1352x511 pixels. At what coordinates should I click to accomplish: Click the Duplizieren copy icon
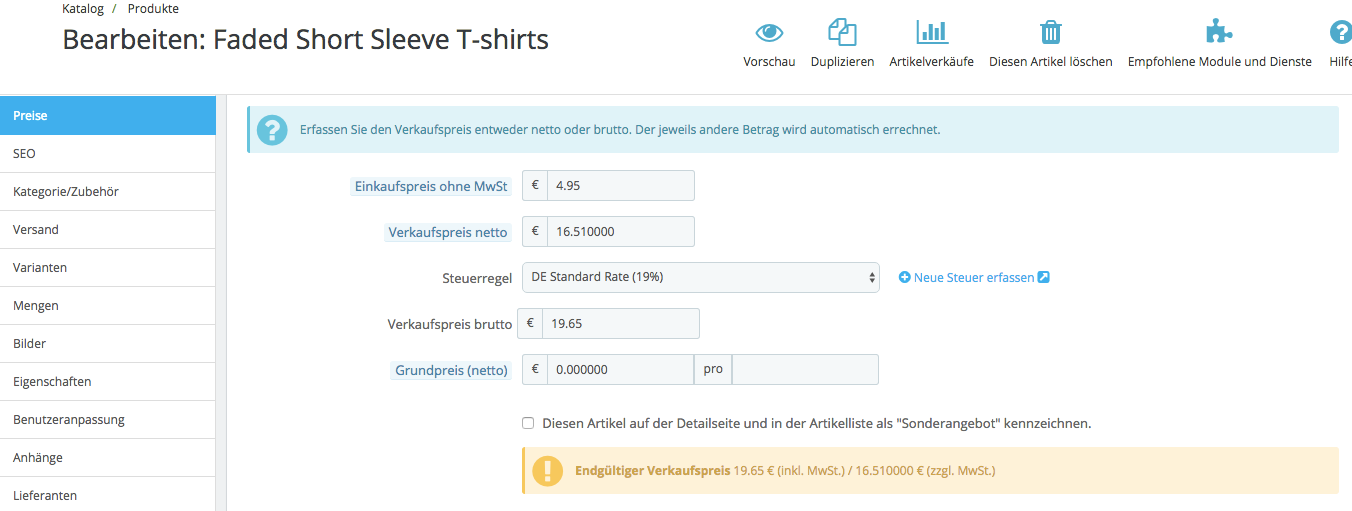[842, 33]
